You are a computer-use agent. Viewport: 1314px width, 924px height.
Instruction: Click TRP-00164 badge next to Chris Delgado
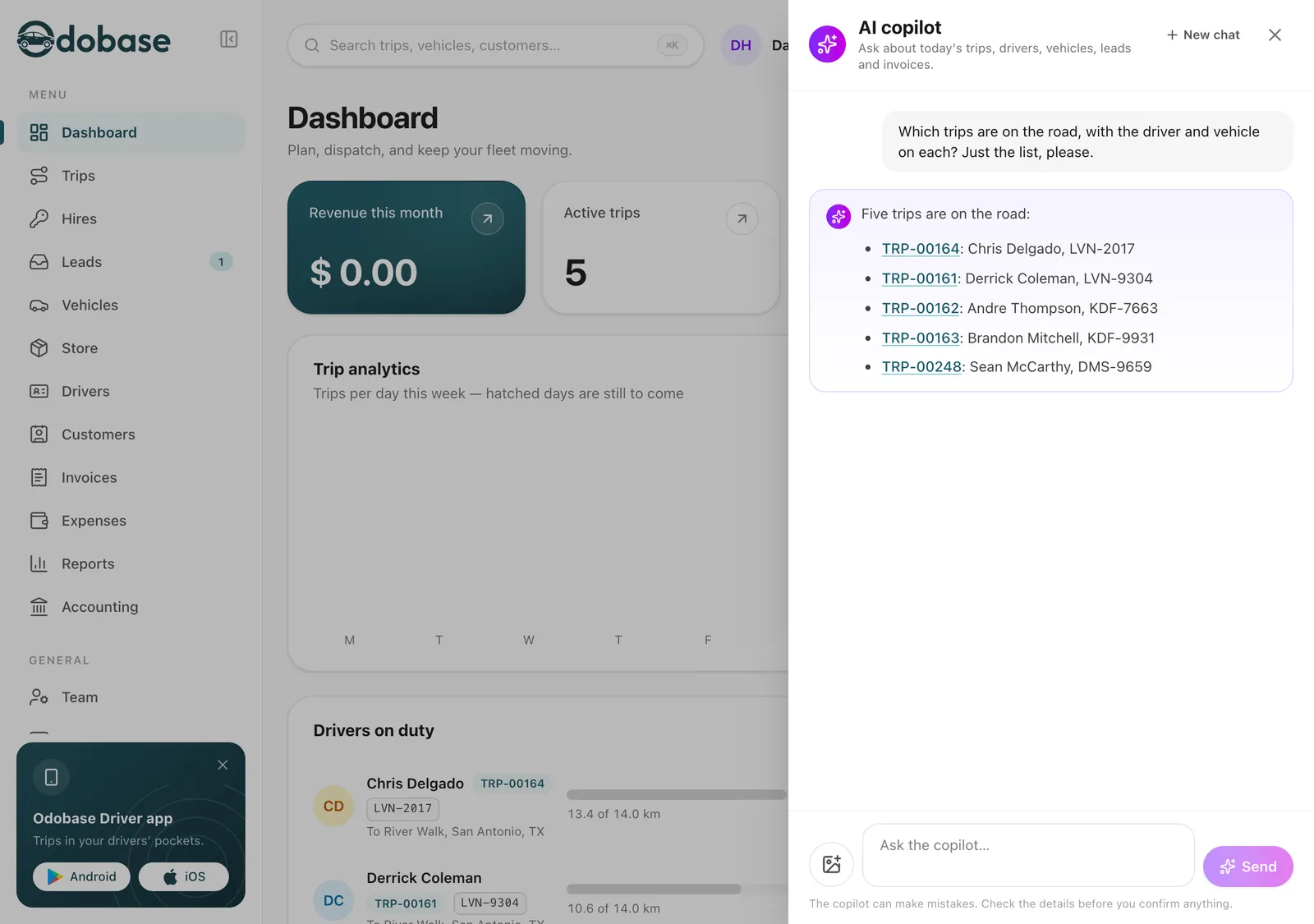click(x=512, y=784)
